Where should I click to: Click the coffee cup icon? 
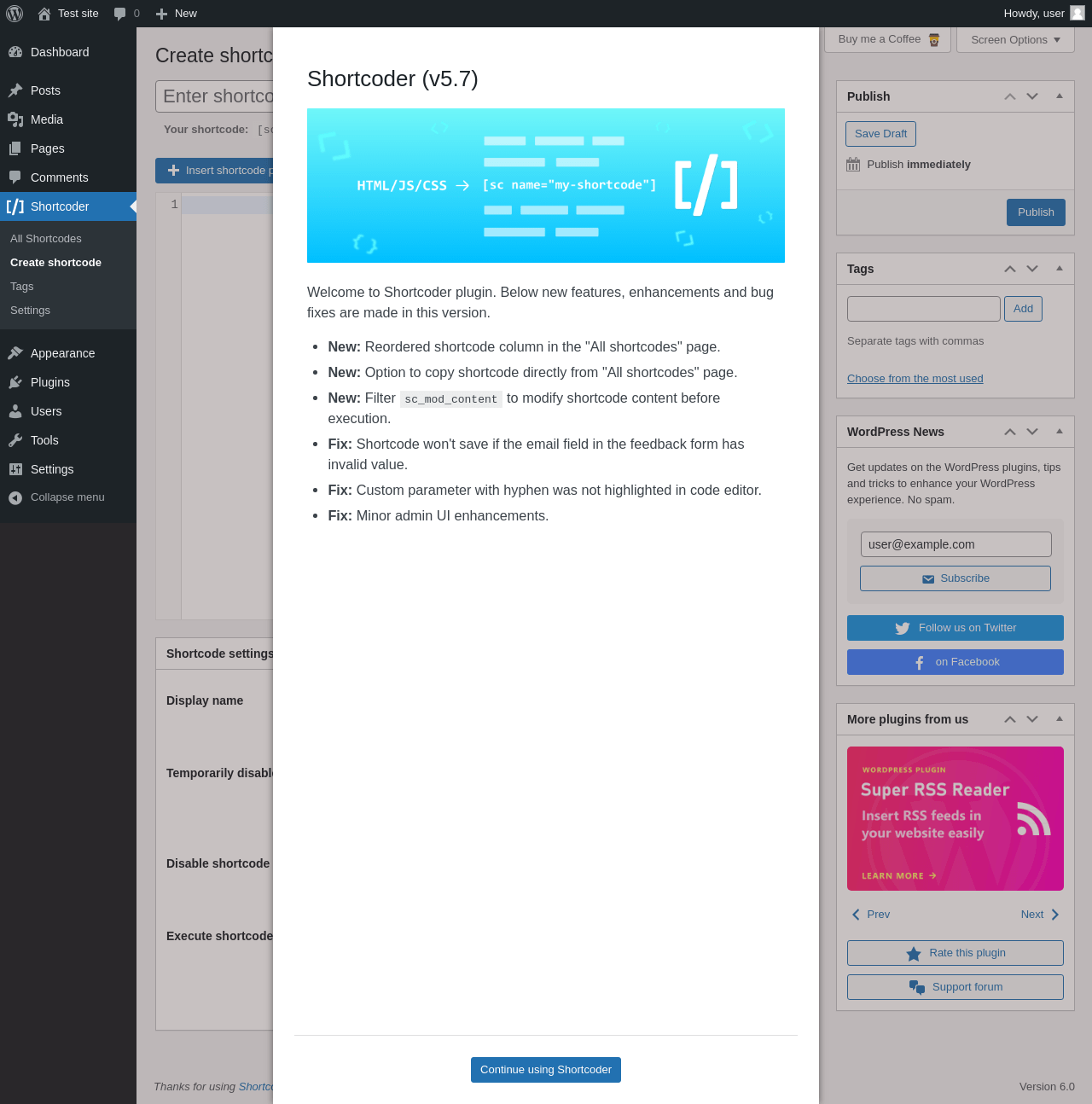[x=934, y=39]
